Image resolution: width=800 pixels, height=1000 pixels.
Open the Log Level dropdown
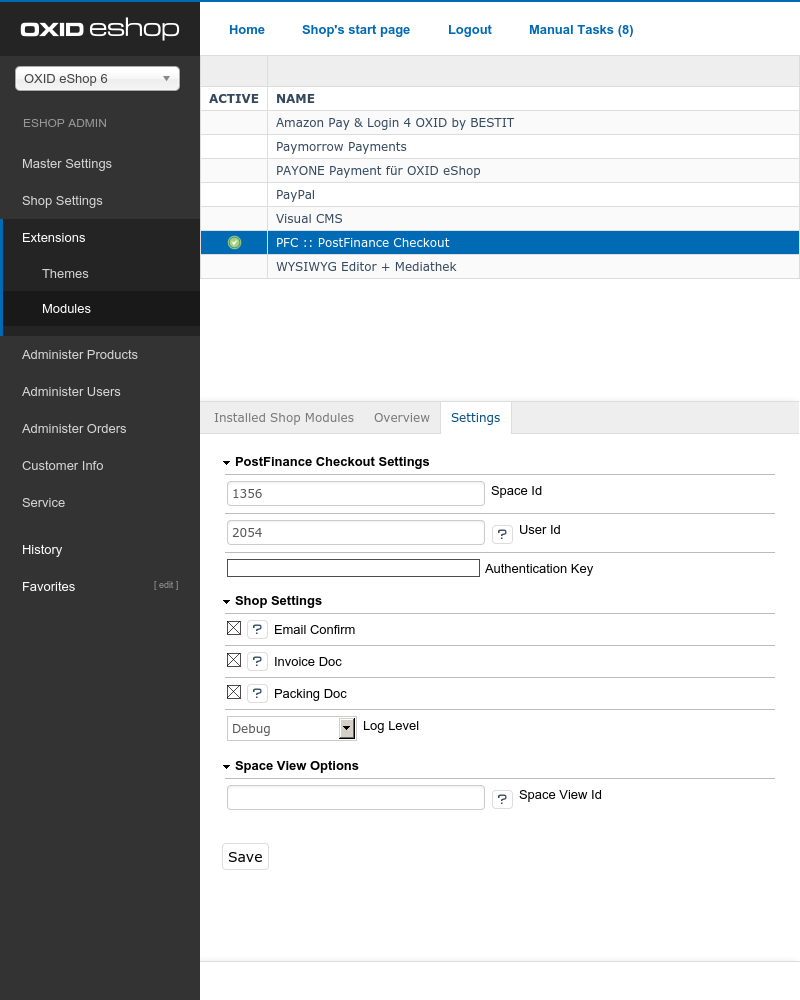click(x=347, y=728)
